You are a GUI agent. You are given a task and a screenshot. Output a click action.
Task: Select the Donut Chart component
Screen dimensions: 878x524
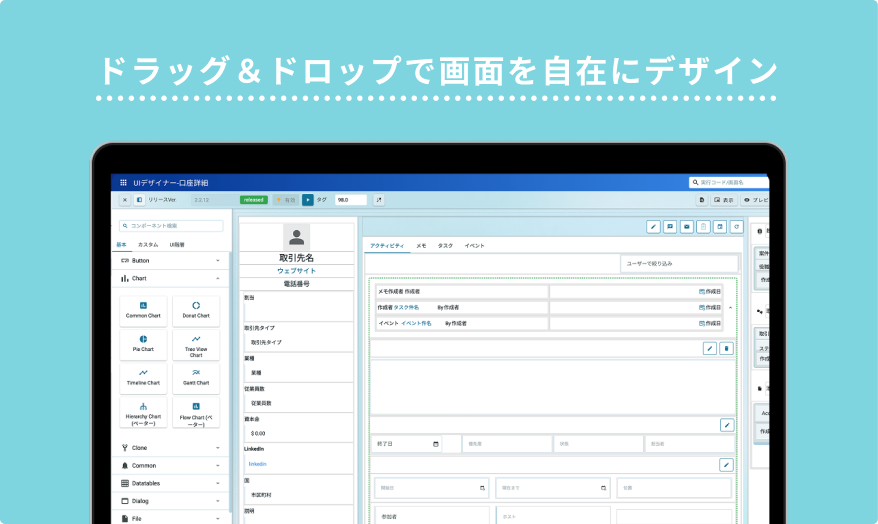coord(196,311)
